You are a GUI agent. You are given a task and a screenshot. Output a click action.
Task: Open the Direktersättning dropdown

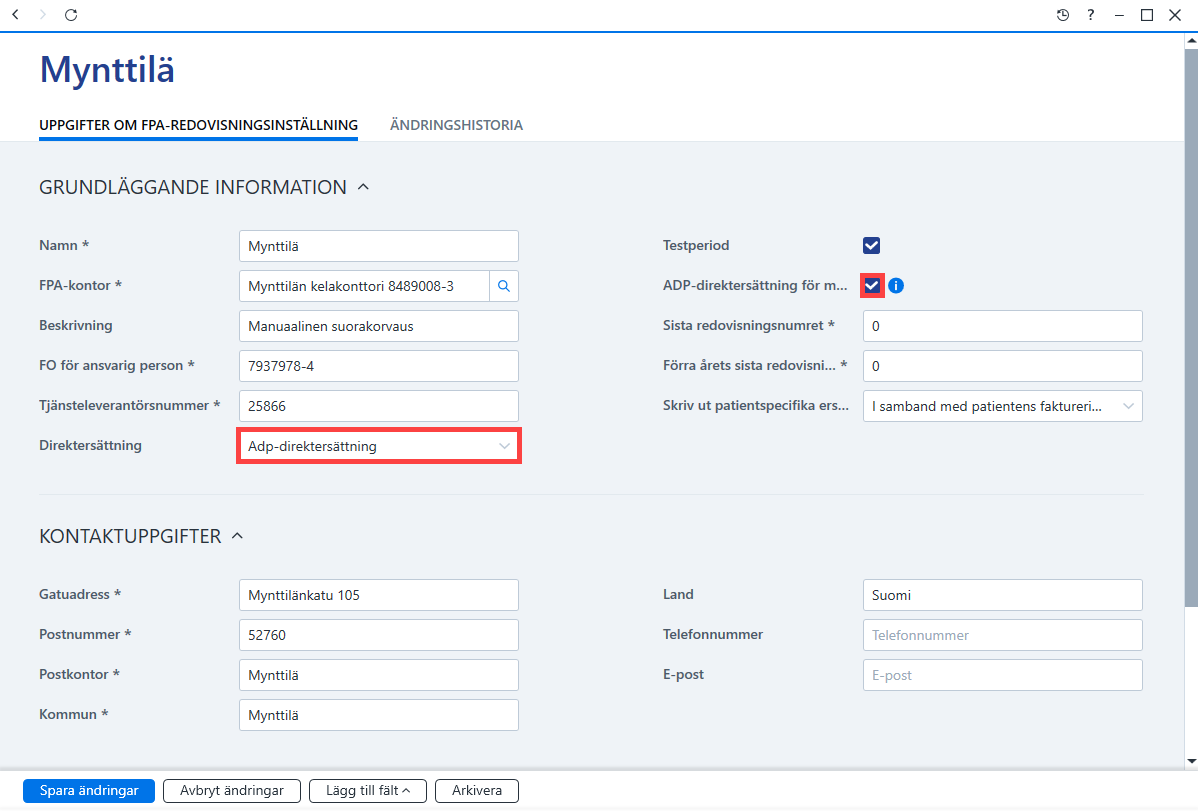coord(379,446)
